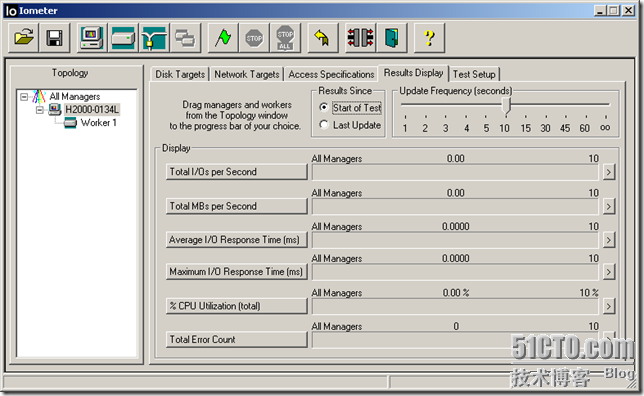
Task: Add a new network worker
Action: pos(154,38)
